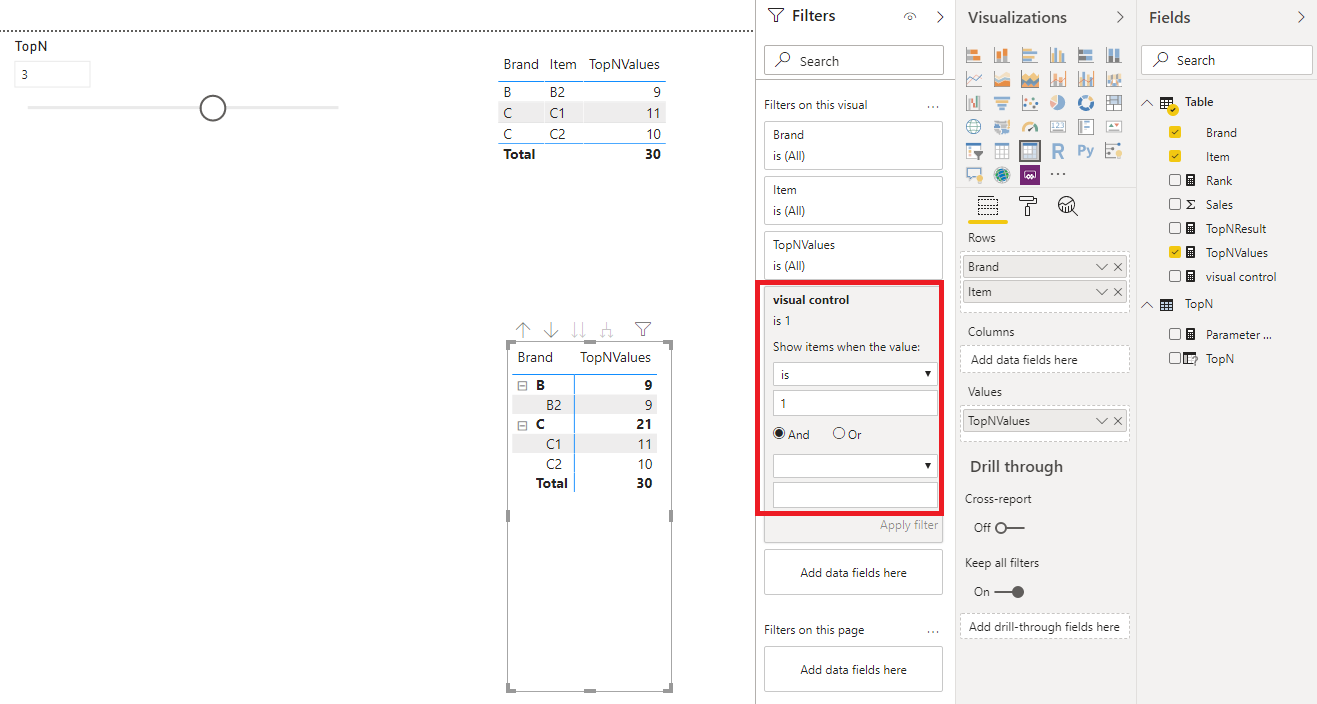Select the Stacked column chart visualization
The width and height of the screenshot is (1317, 704).
point(1002,55)
